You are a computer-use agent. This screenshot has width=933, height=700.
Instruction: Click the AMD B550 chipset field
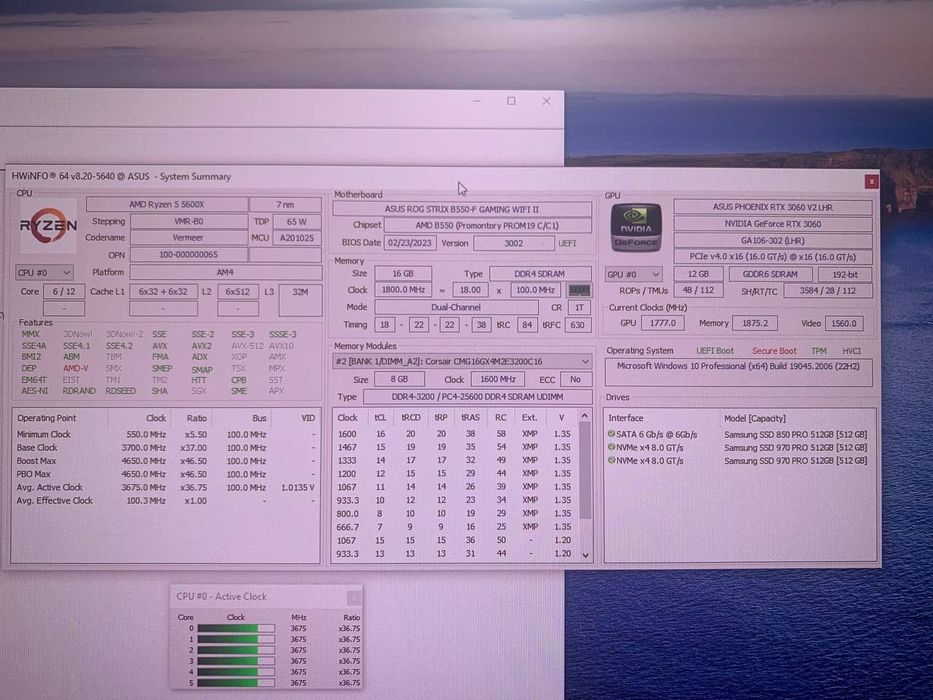487,226
